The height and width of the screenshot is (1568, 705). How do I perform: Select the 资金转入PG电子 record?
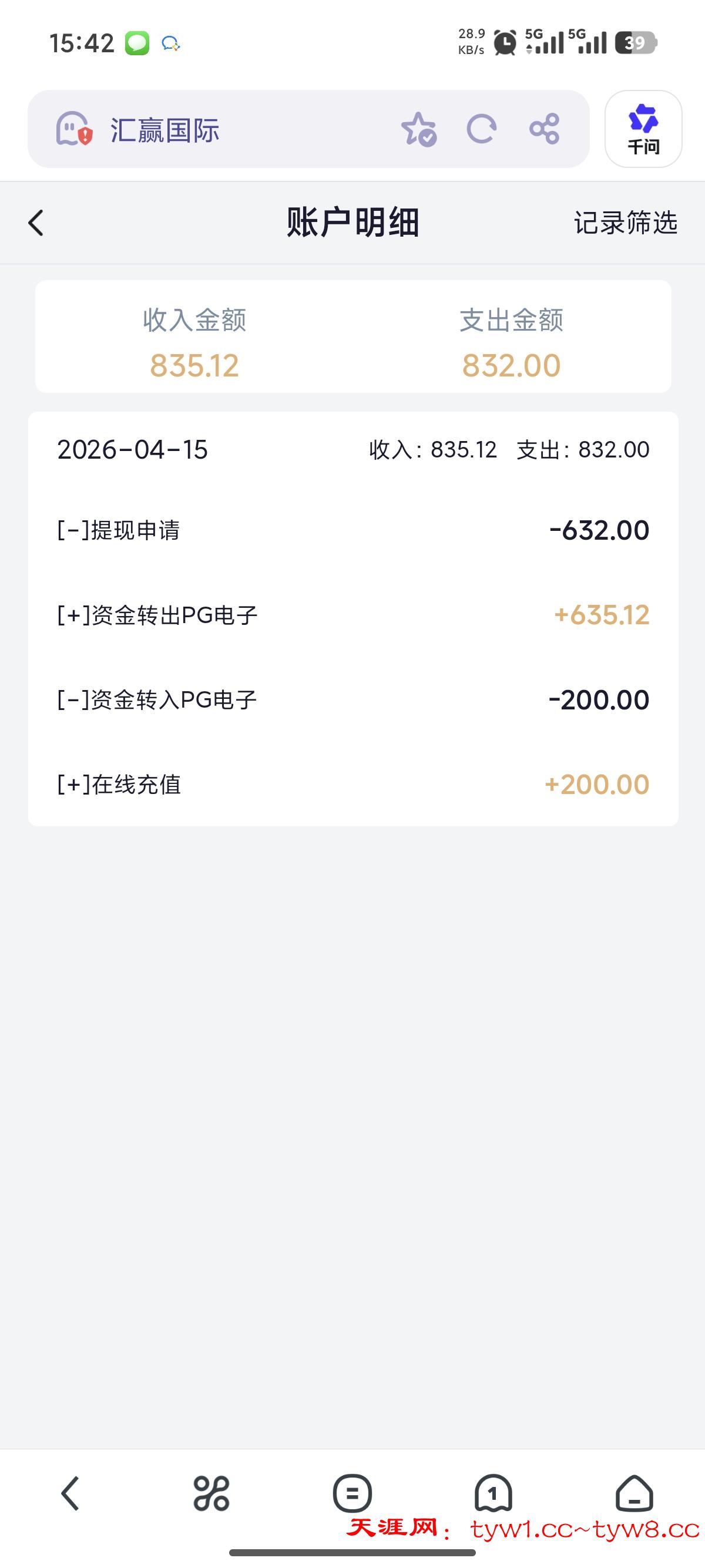[x=353, y=700]
